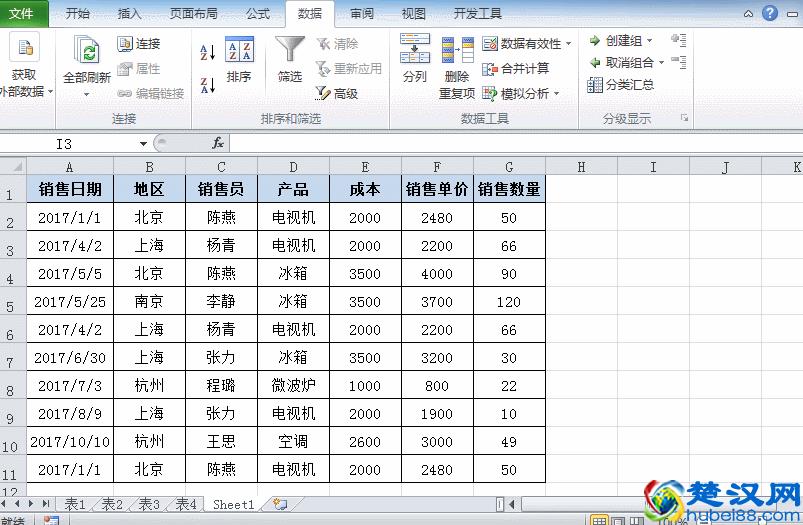This screenshot has height=525, width=803.
Task: Click cell containing 空调
Action: click(x=293, y=441)
